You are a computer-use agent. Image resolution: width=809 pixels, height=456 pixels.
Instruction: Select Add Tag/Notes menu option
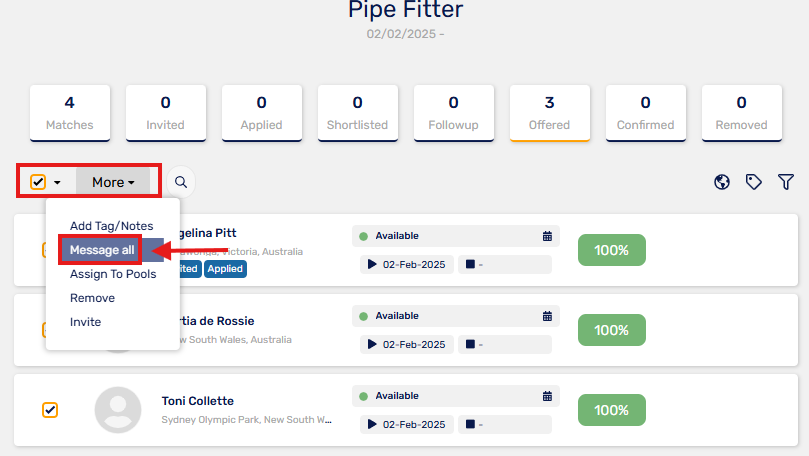pyautogui.click(x=111, y=226)
